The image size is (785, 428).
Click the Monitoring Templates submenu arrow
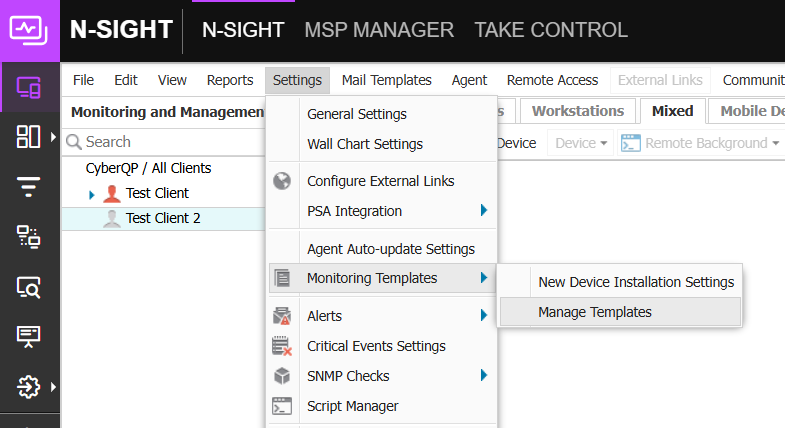(x=484, y=277)
